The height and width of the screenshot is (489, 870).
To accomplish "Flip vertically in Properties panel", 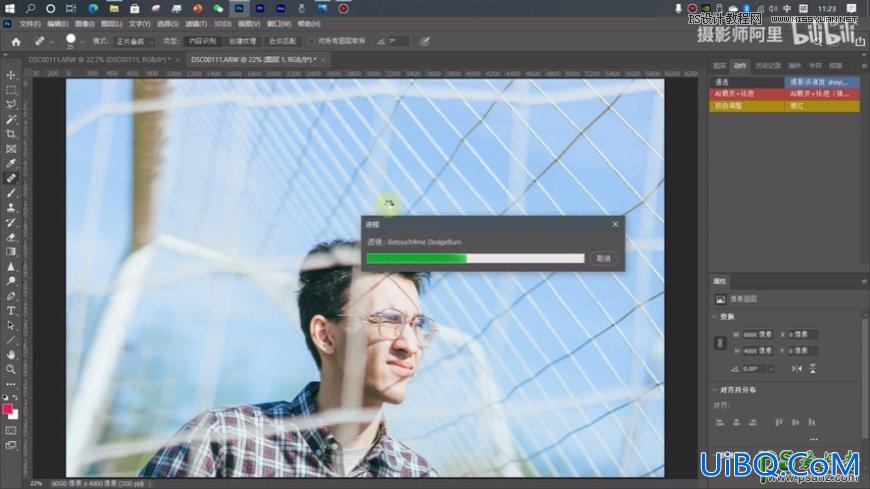I will (x=813, y=369).
